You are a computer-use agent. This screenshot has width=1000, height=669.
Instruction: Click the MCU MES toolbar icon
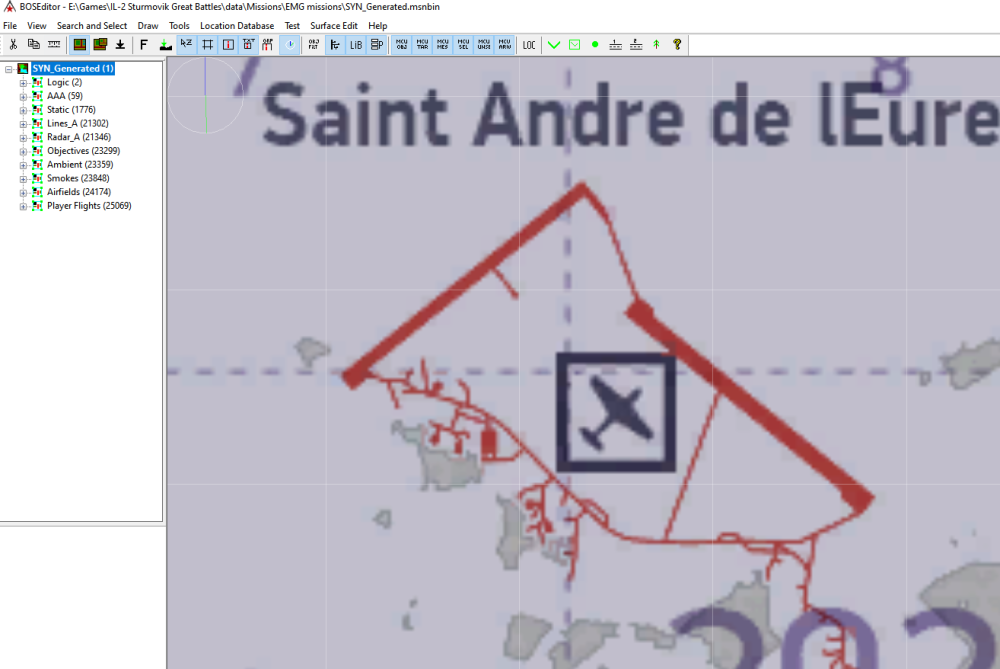443,45
